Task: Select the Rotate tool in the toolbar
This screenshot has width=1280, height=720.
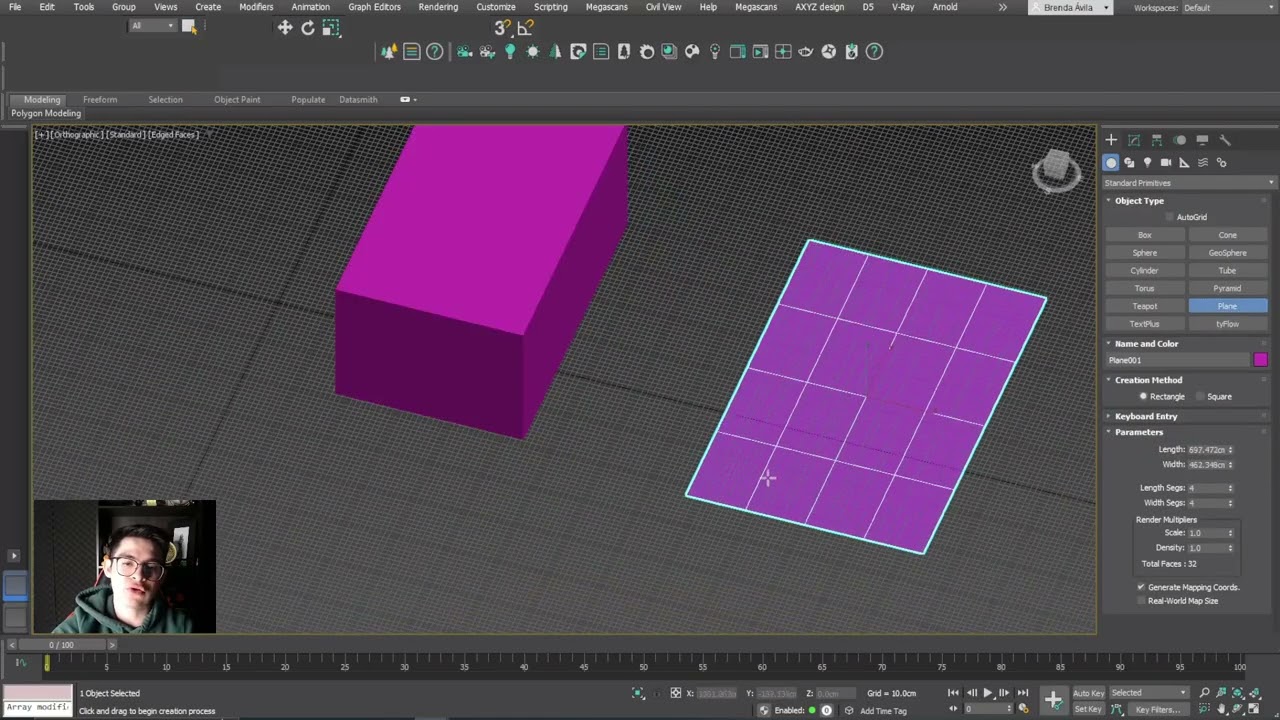Action: (308, 28)
